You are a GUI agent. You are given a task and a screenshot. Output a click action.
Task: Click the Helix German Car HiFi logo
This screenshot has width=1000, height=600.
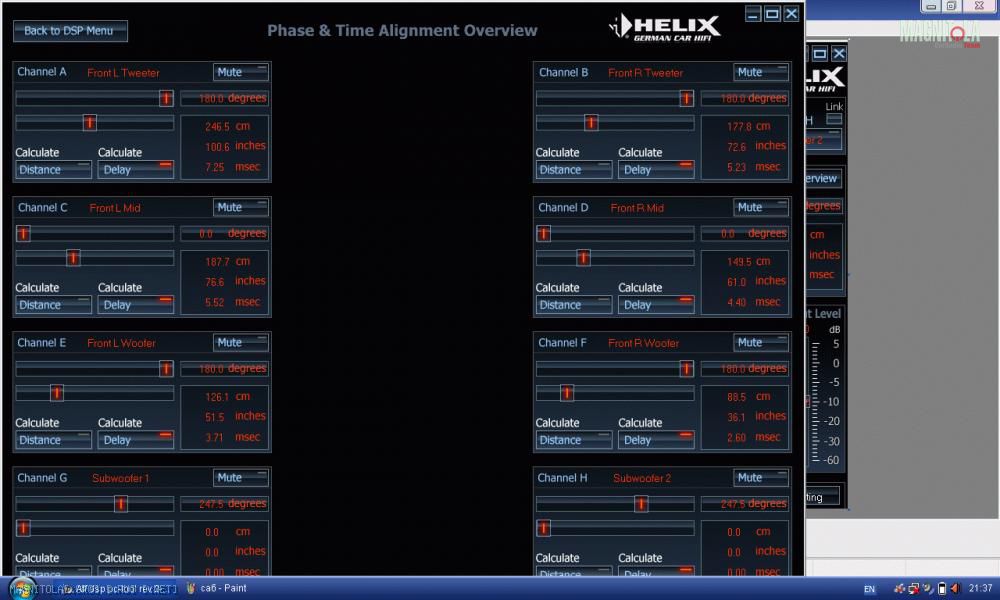point(666,27)
